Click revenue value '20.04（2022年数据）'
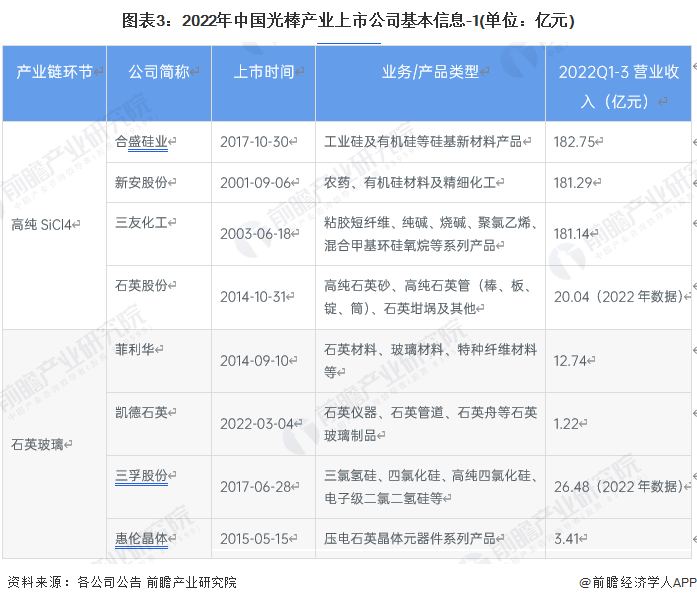This screenshot has height=603, width=697. [x=618, y=297]
